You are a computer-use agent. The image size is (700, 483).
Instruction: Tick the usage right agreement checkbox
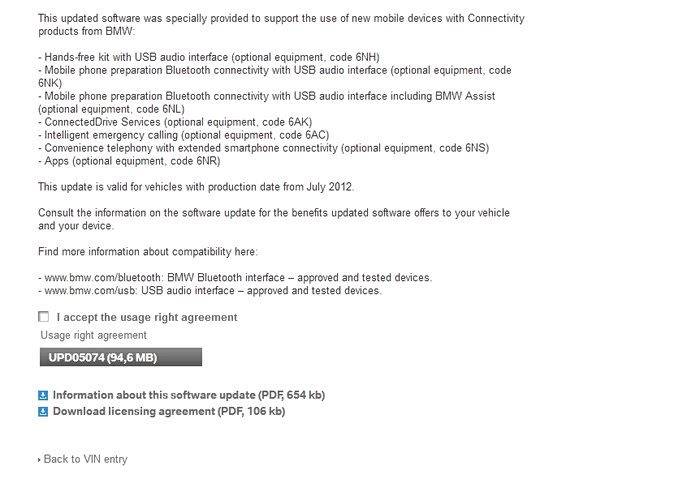[43, 317]
